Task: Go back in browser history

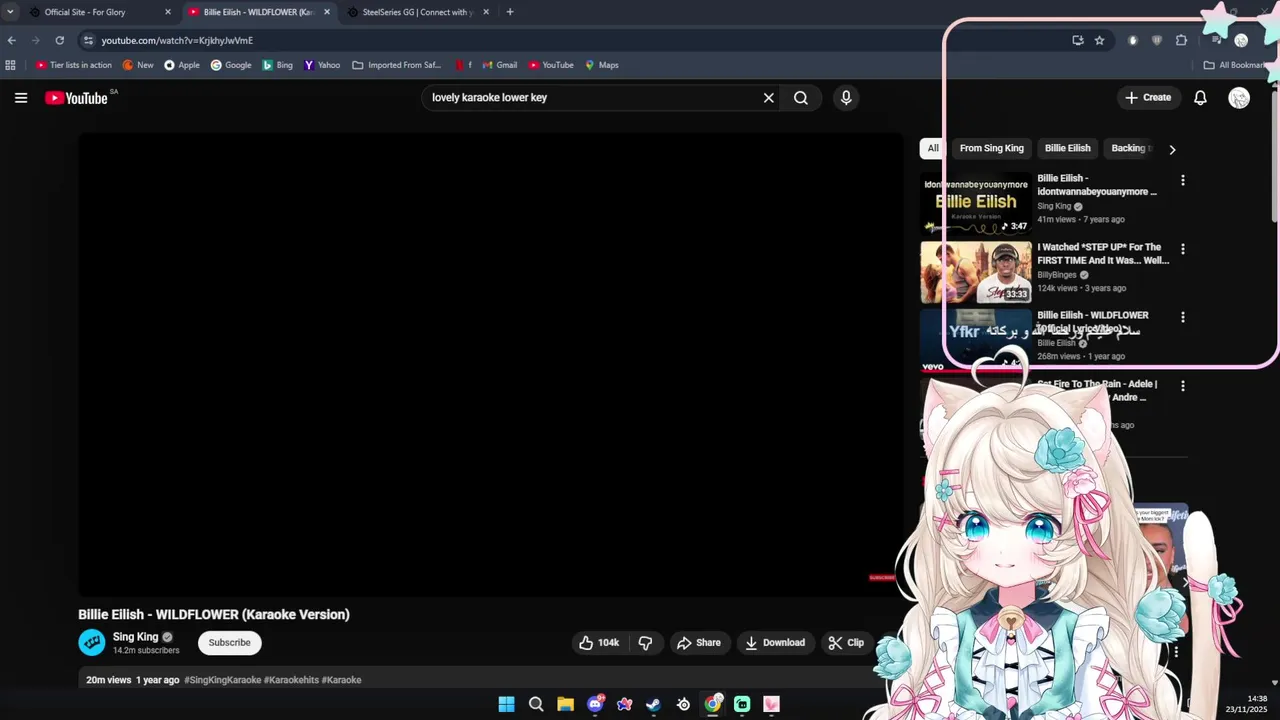Action: tap(12, 40)
